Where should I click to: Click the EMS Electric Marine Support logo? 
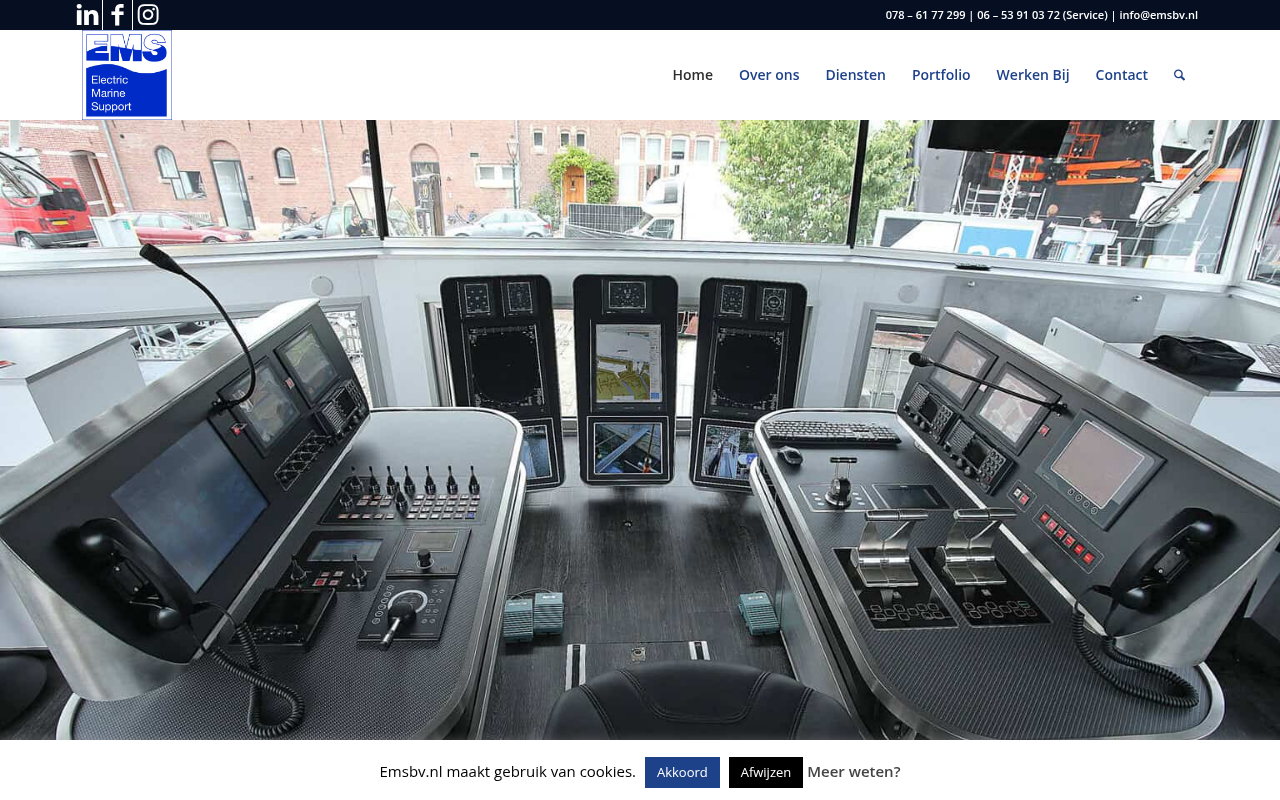pyautogui.click(x=127, y=75)
